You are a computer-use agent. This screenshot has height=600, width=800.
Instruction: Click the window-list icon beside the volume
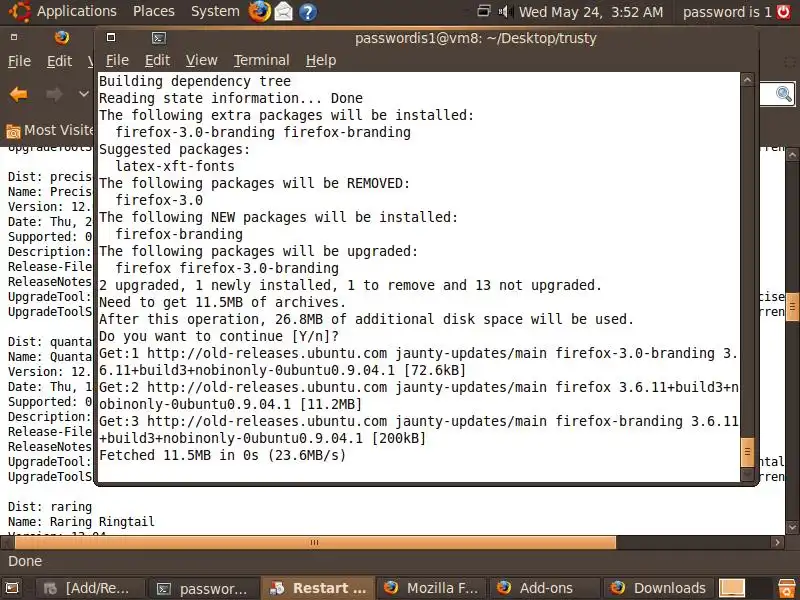[x=484, y=11]
